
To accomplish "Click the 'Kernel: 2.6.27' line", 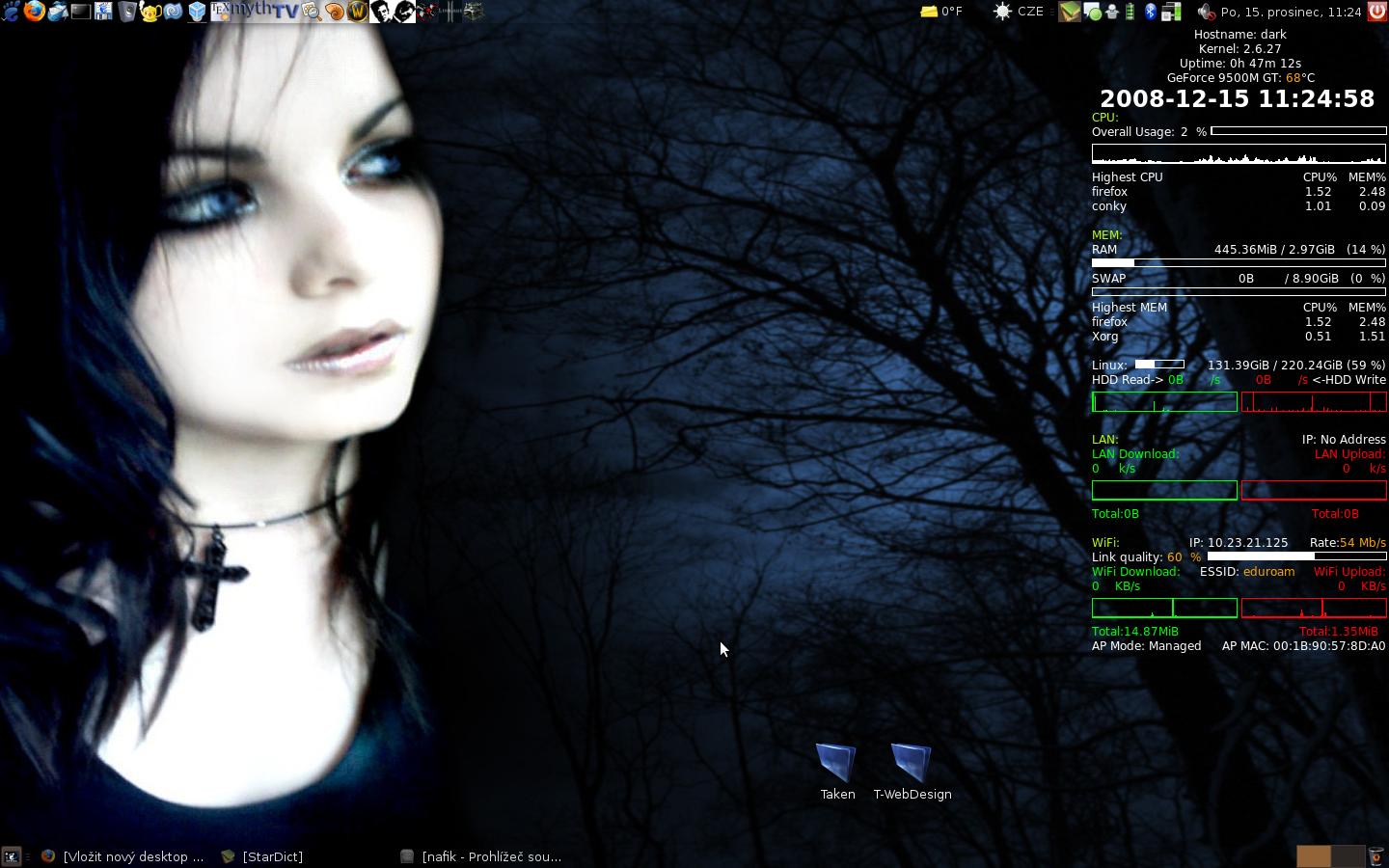I will tap(1239, 48).
